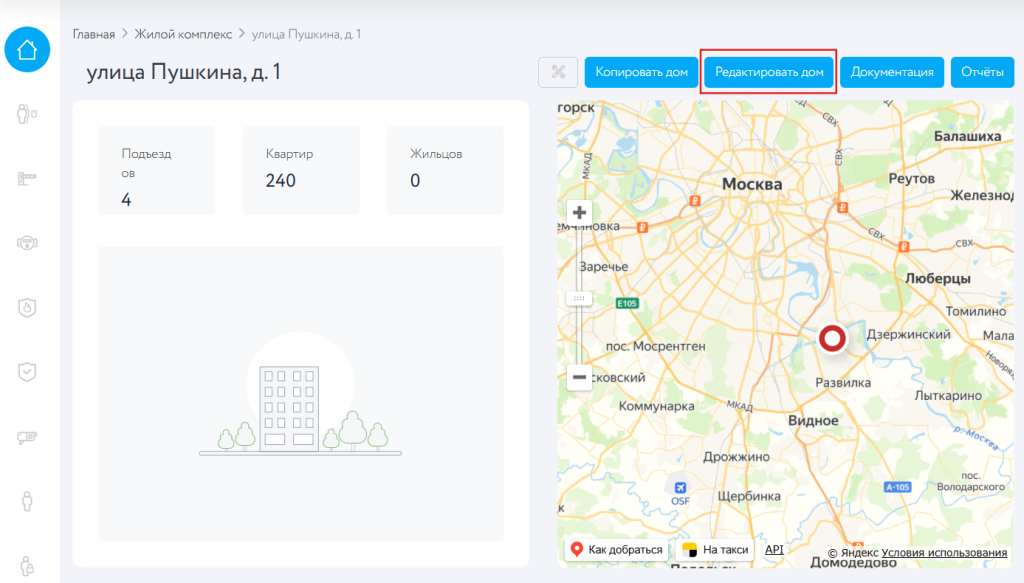Open Условия использования link
Screen dimensions: 1024x583
coord(944,553)
